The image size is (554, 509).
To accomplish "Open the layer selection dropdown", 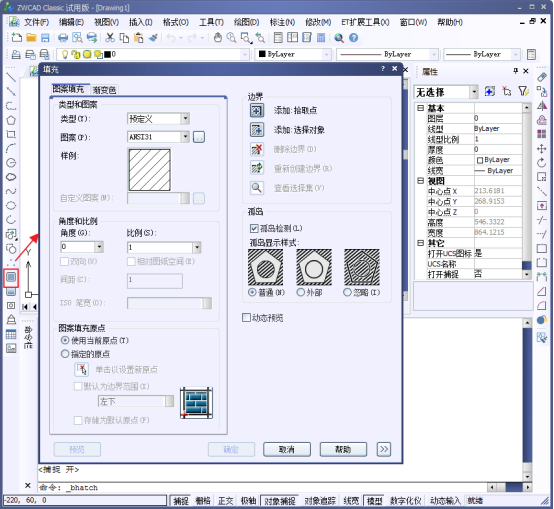I will pos(245,54).
